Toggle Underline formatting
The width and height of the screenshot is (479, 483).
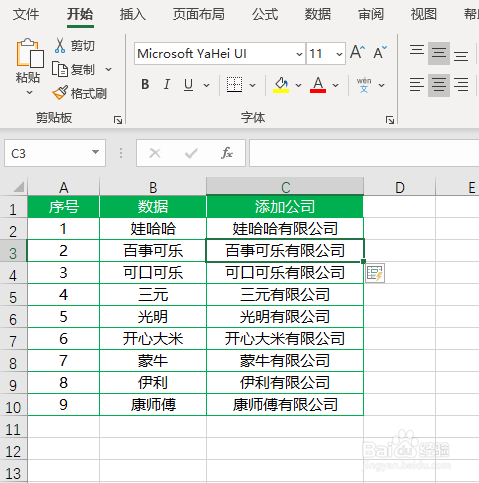(x=188, y=85)
